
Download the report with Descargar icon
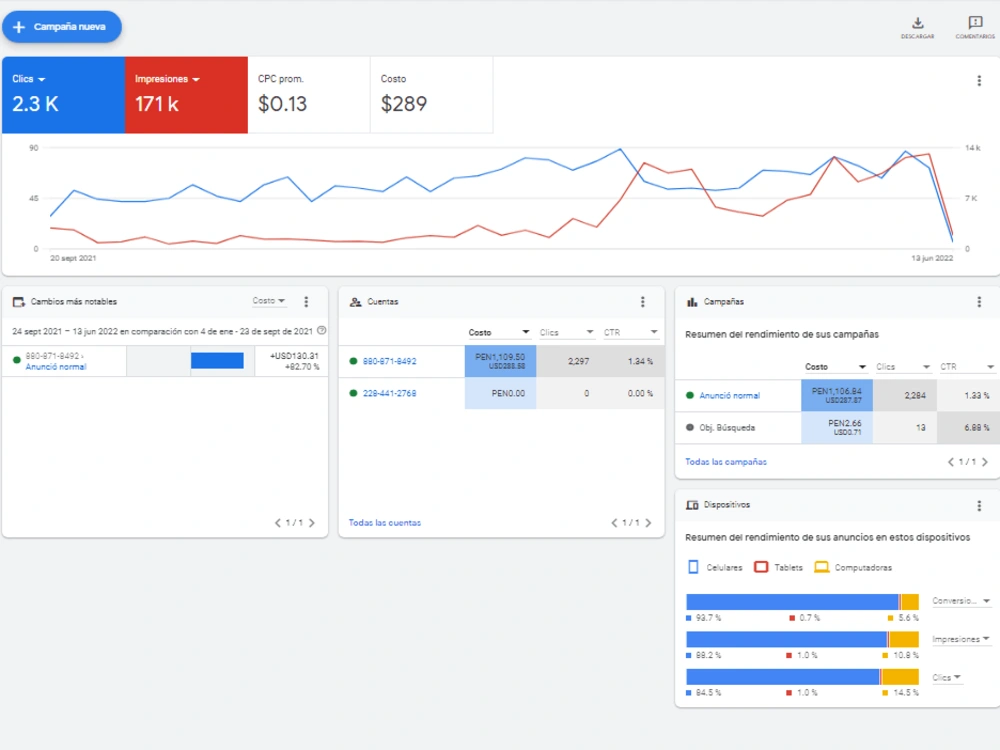pos(917,27)
